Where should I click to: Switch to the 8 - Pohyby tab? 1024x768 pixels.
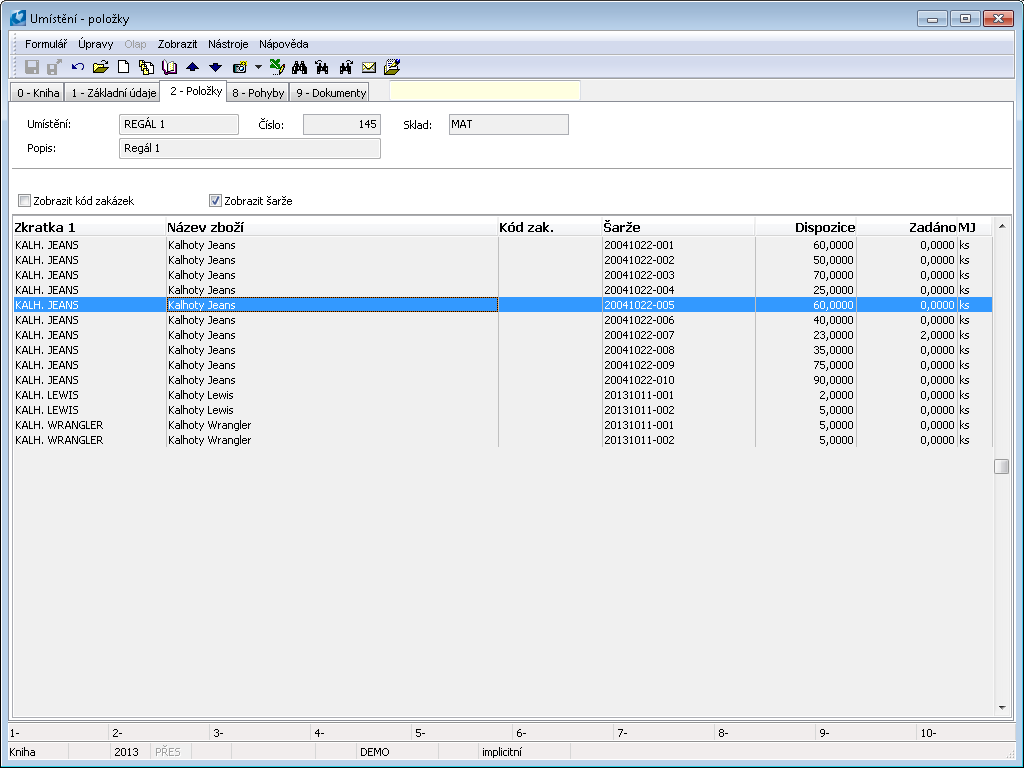(258, 93)
